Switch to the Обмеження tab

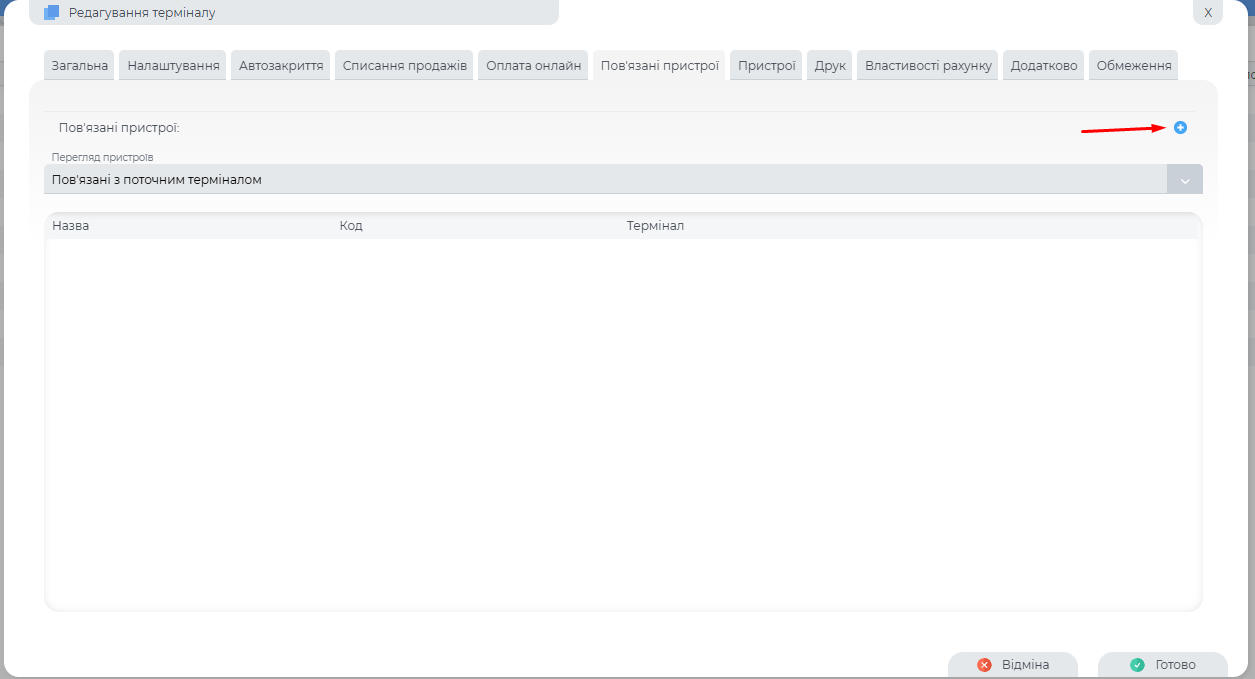click(1133, 66)
